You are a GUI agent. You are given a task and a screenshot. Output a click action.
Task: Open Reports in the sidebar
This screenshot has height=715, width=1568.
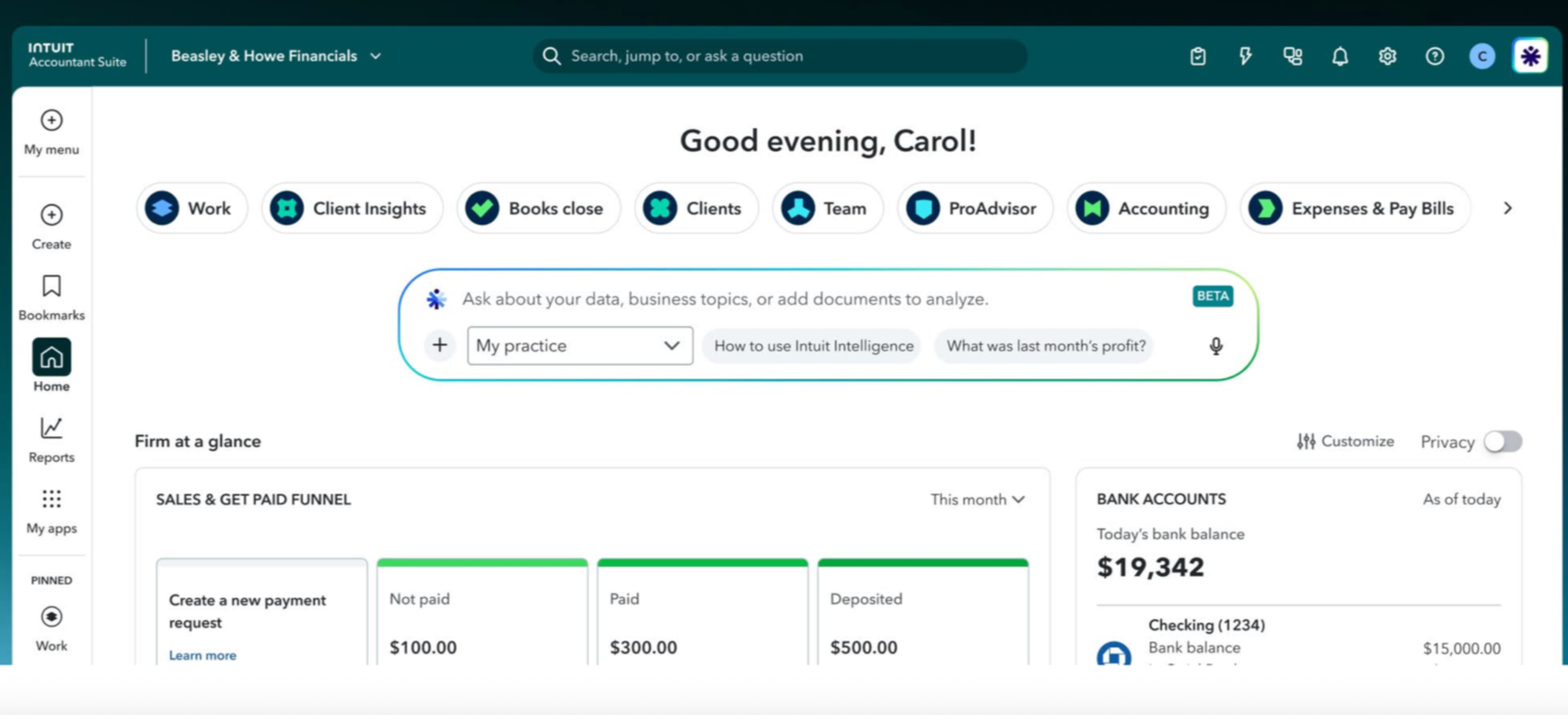click(x=52, y=440)
